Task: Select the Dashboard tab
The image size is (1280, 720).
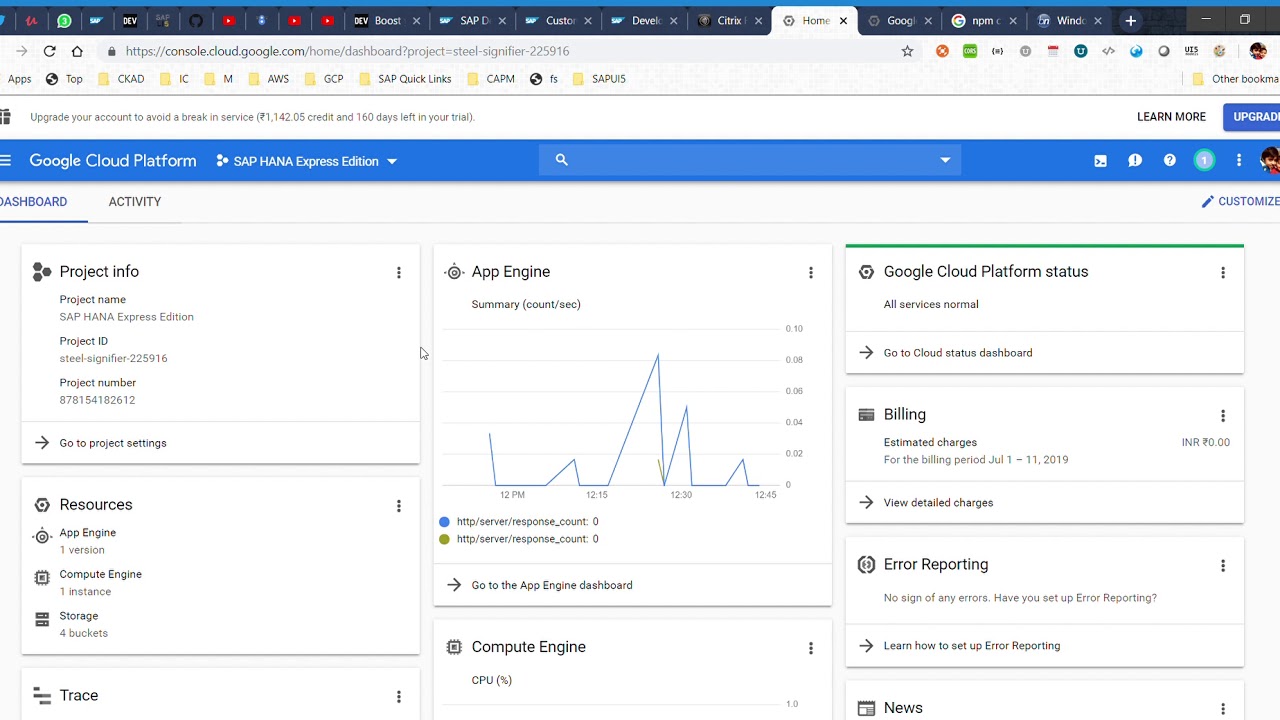Action: pyautogui.click(x=33, y=201)
